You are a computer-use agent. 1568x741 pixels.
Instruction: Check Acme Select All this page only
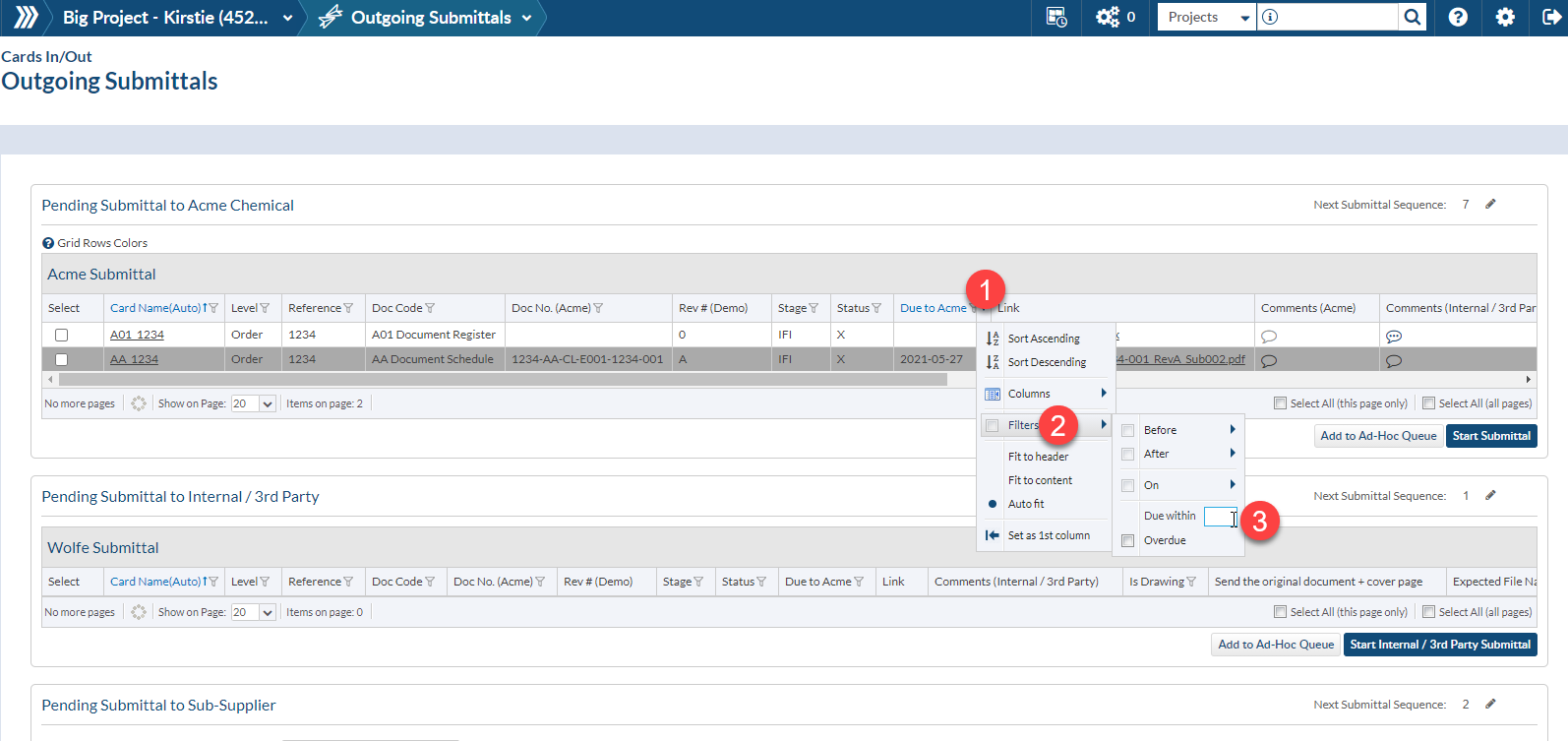[x=1280, y=402]
